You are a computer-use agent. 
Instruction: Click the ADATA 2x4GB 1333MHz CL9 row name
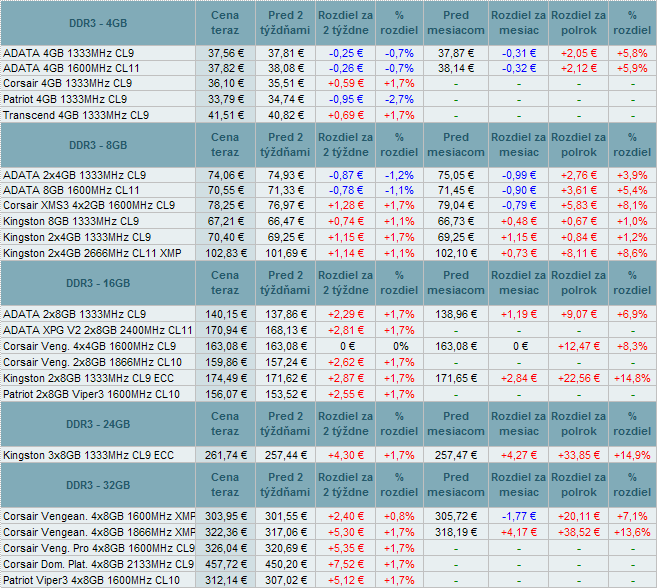[x=75, y=175]
